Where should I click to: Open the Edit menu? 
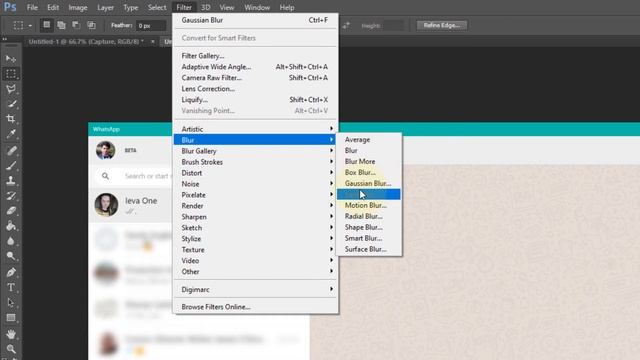coord(53,7)
